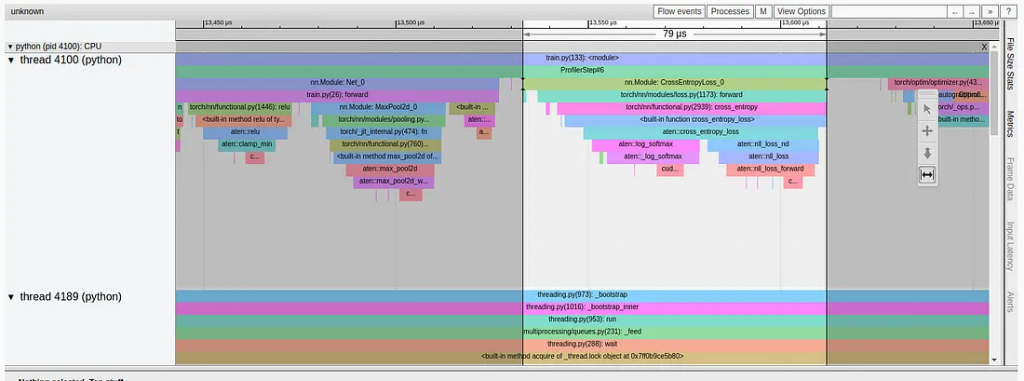Viewport: 1024px width, 381px height.
Task: Select the ProfilerStep#6 slice
Action: pyautogui.click(x=582, y=71)
